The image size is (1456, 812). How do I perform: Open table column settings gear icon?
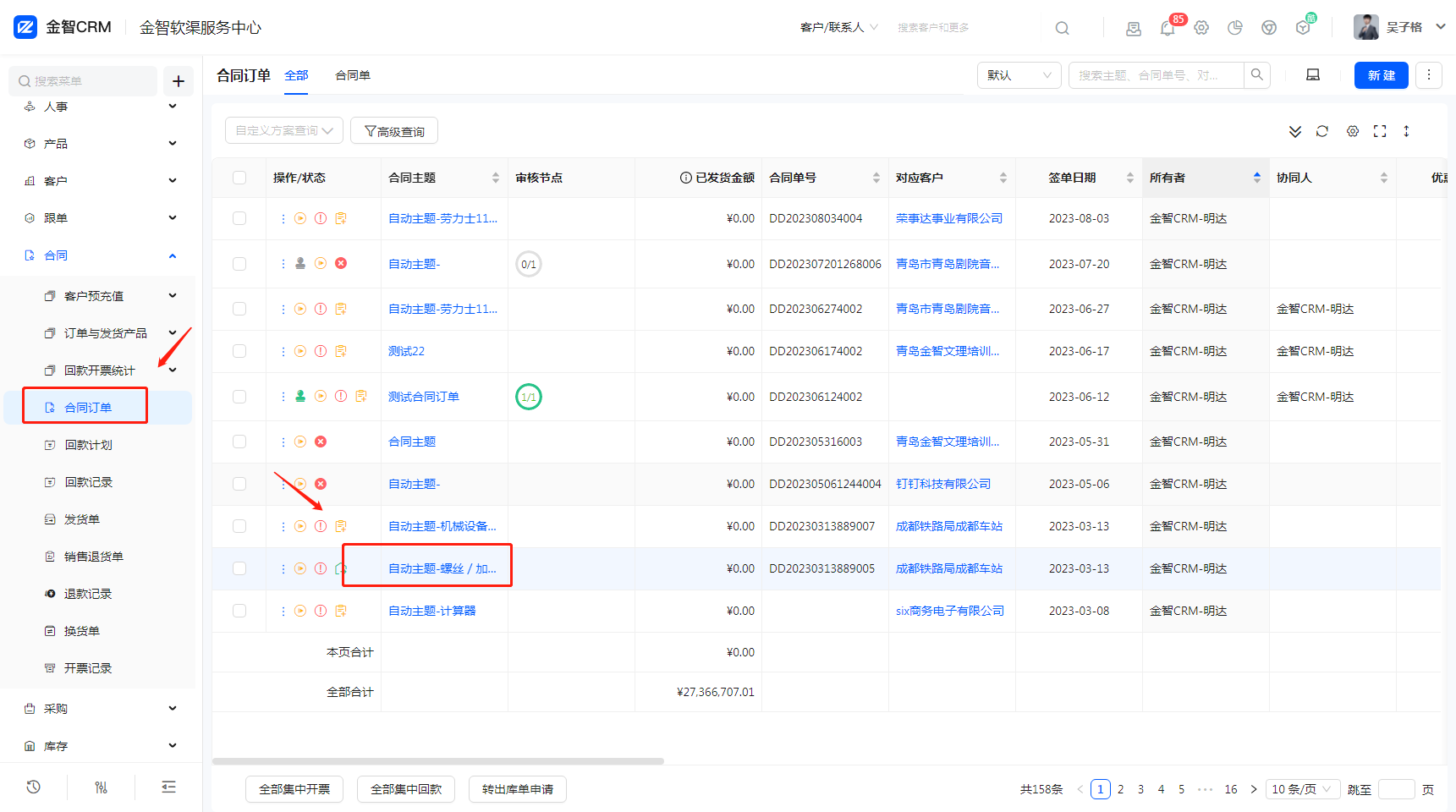coord(1353,131)
